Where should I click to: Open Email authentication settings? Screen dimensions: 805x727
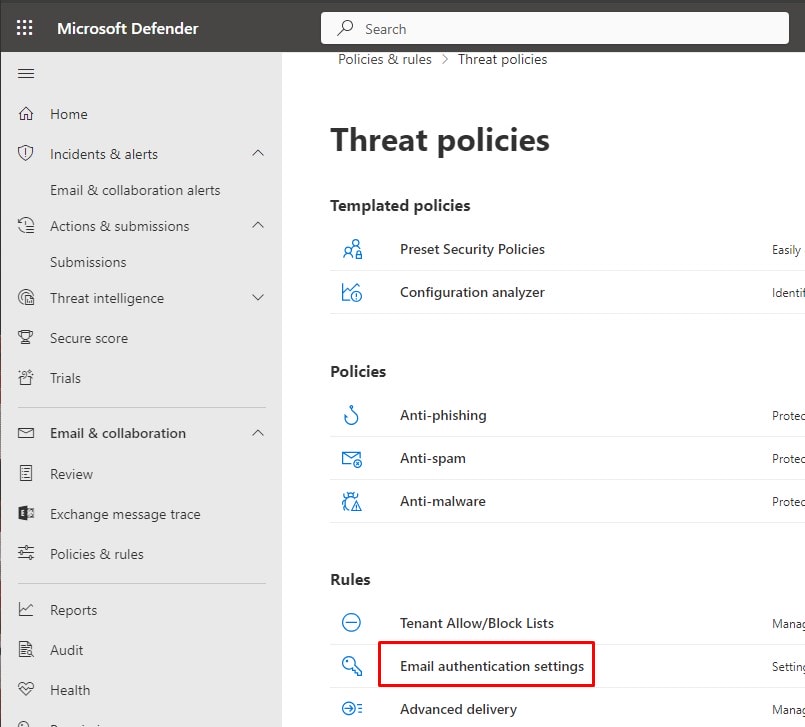(x=492, y=666)
